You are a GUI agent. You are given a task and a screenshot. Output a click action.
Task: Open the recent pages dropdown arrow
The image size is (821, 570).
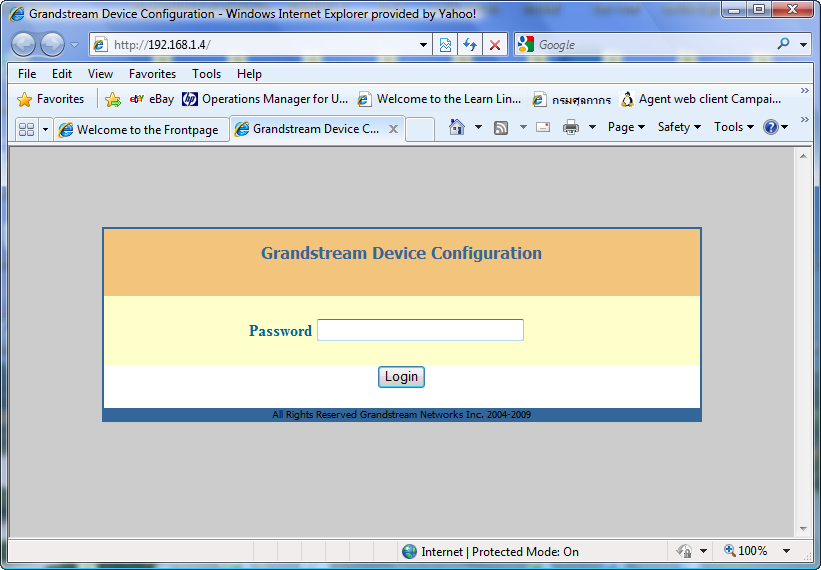[74, 45]
